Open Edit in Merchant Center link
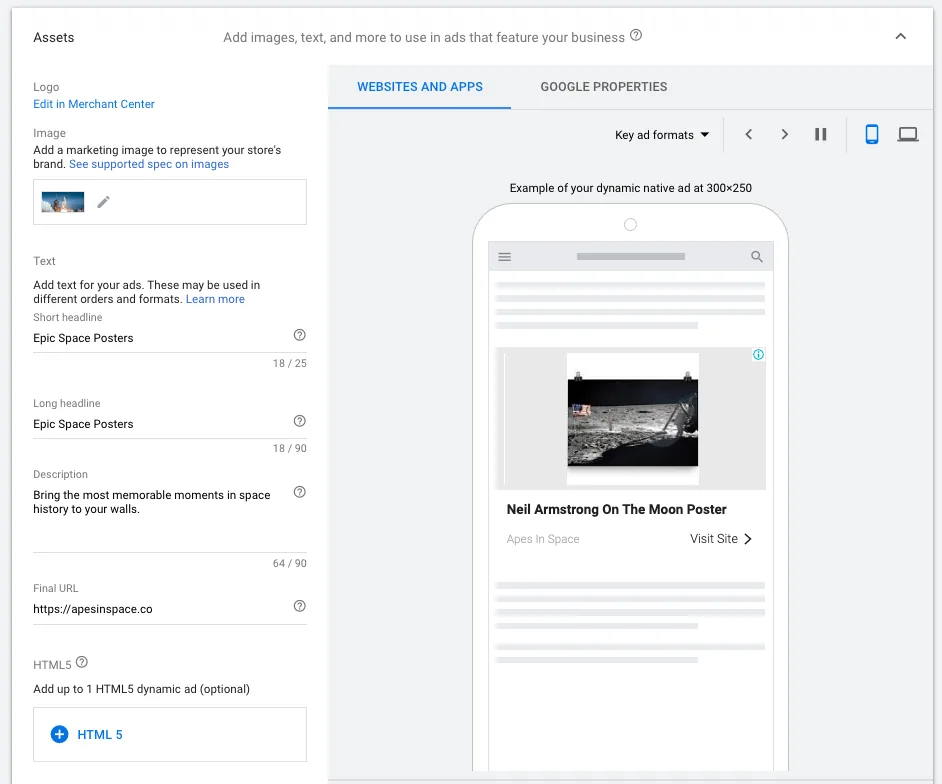Image resolution: width=942 pixels, height=784 pixels. (93, 104)
